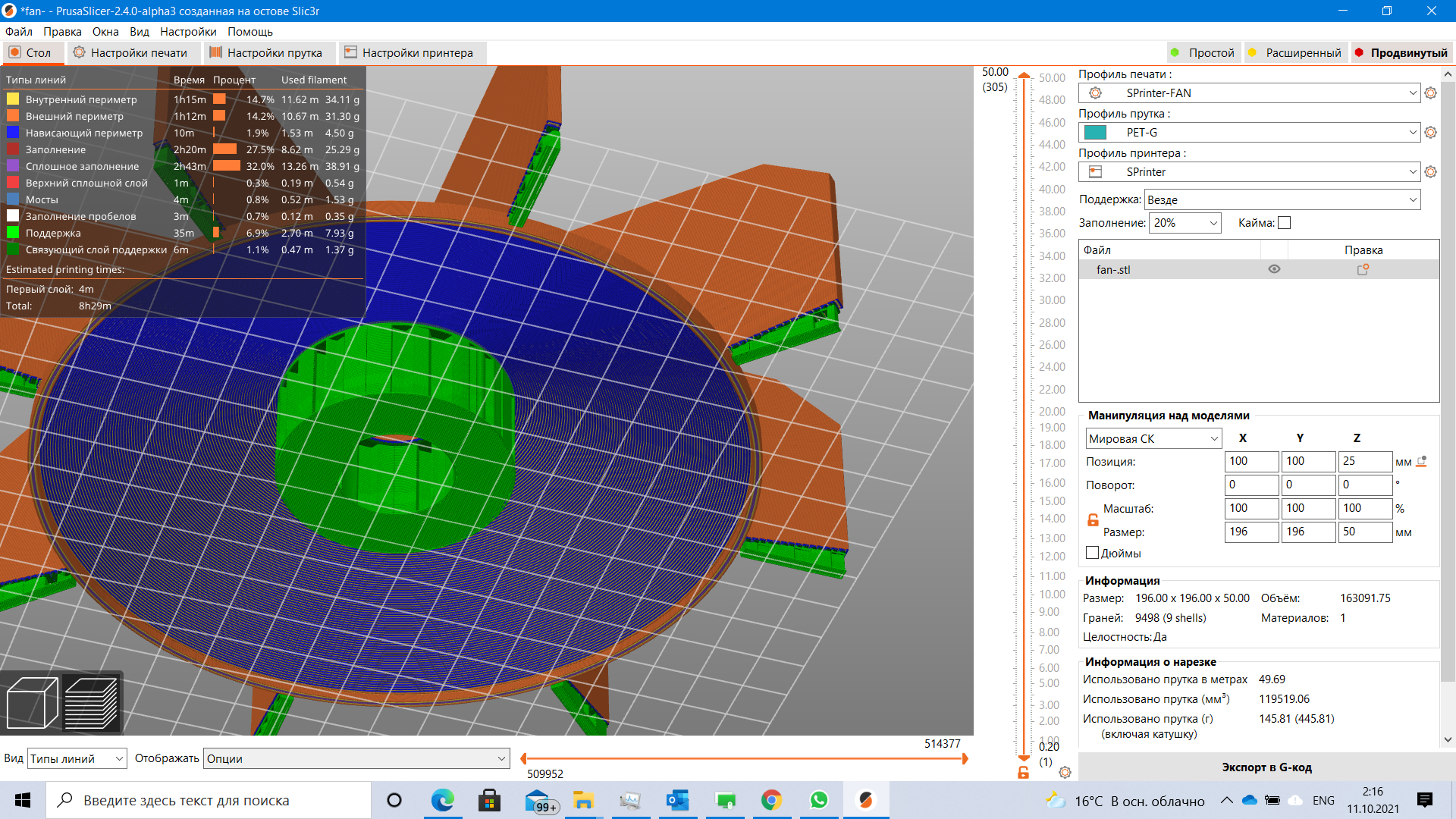This screenshot has height=819, width=1456.
Task: Open the Окна menu
Action: click(x=105, y=32)
